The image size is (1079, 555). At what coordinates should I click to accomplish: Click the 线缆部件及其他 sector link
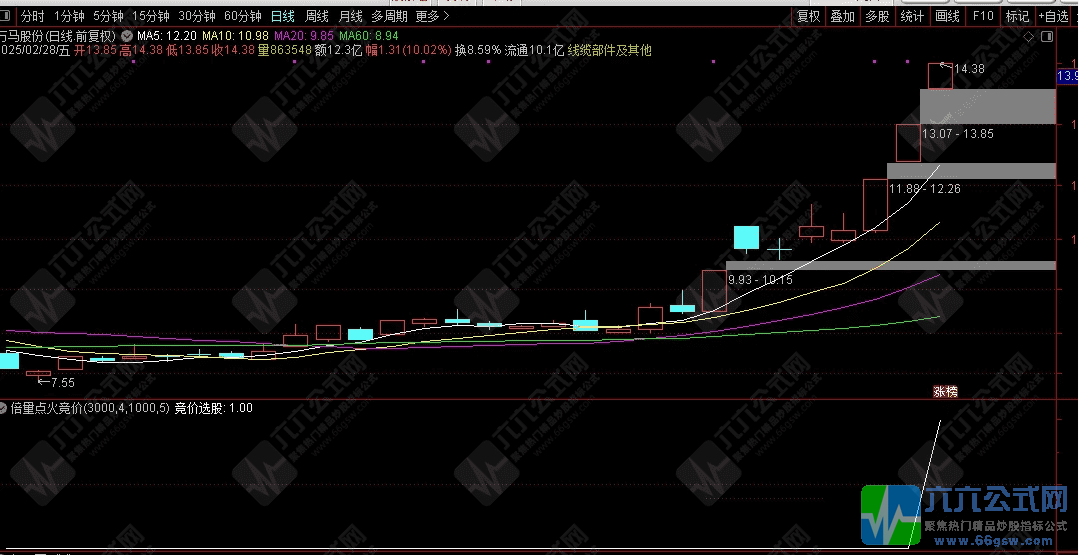click(609, 50)
